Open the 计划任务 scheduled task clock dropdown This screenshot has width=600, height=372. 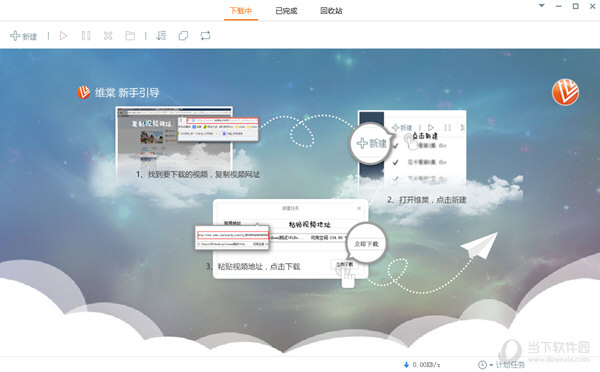coord(501,365)
